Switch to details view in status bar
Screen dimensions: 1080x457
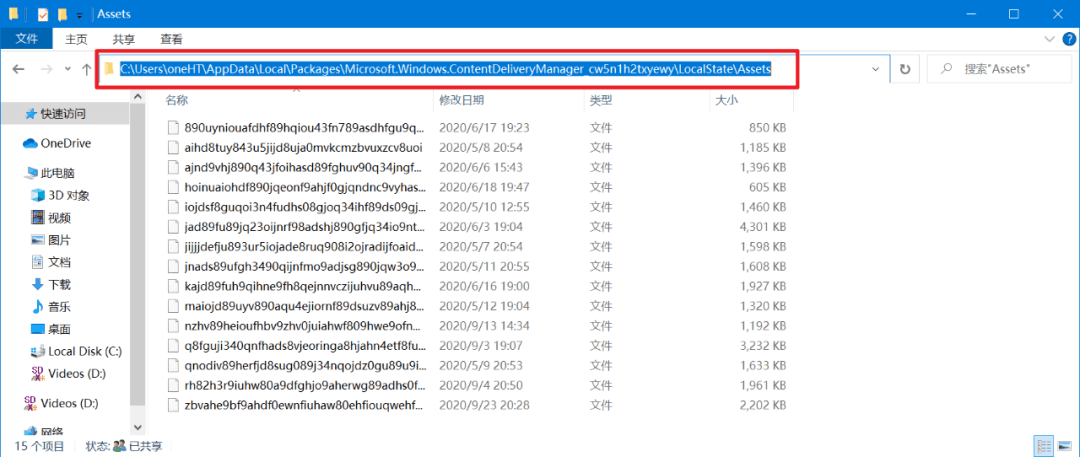point(1043,446)
